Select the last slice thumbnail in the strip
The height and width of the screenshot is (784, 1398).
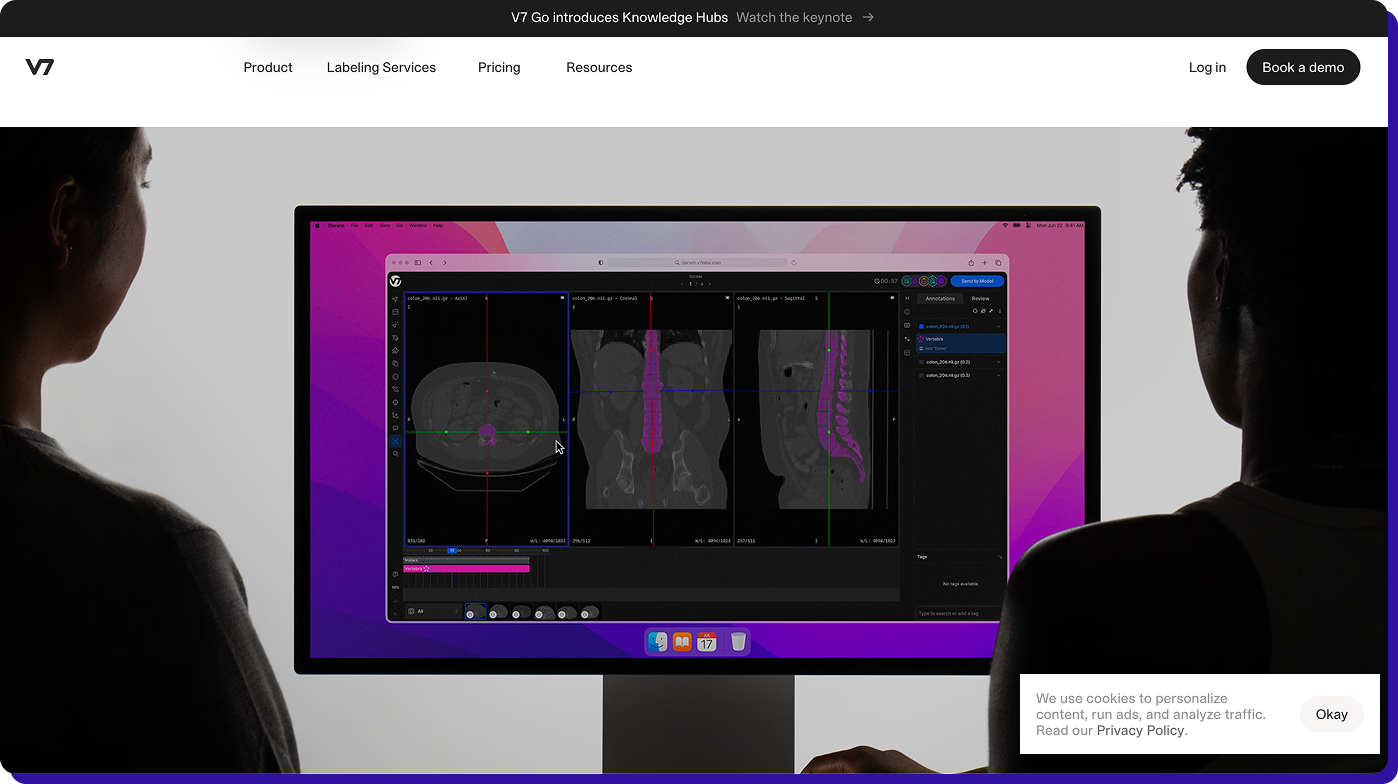(x=590, y=611)
